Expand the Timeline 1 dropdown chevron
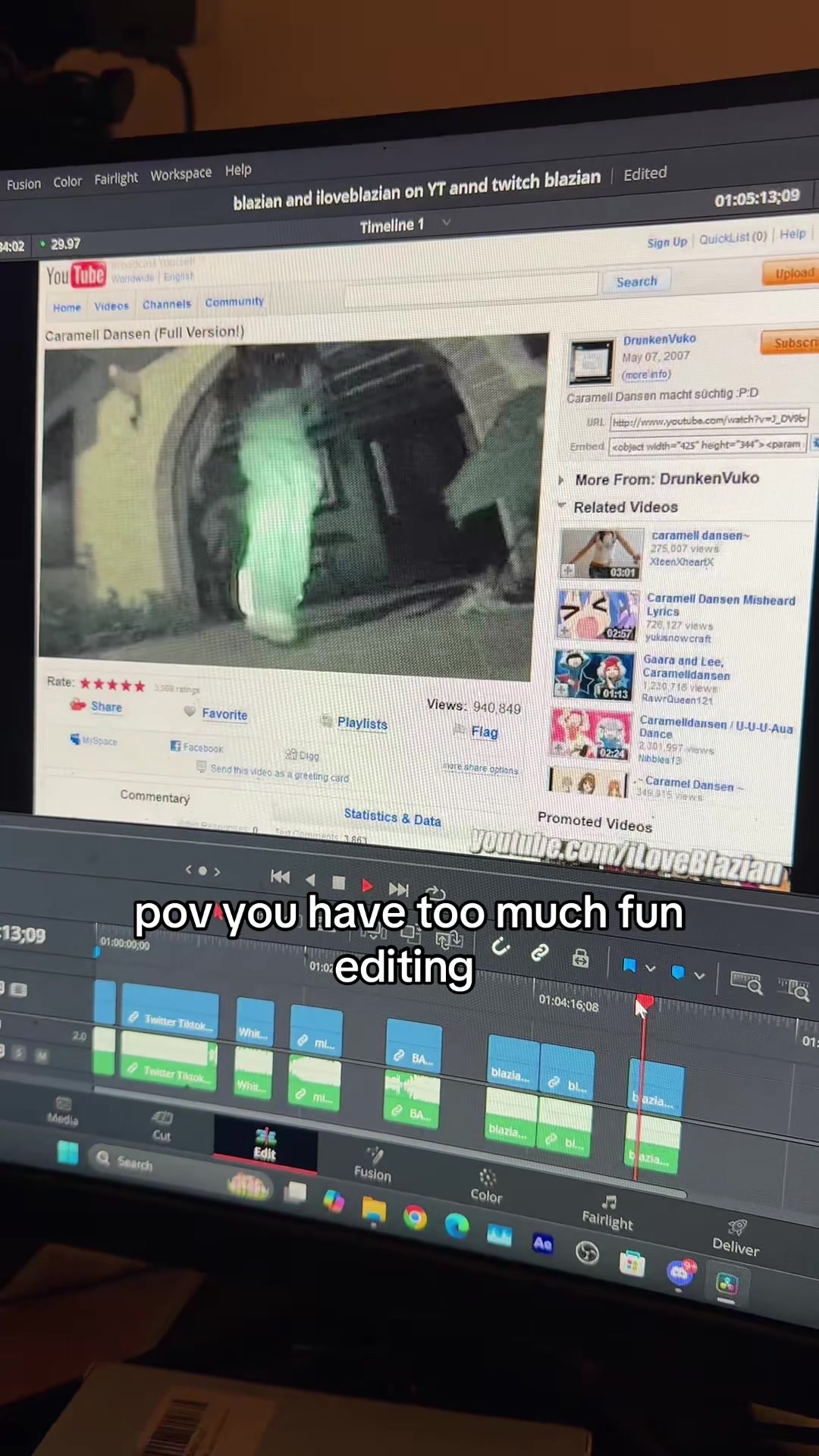 click(446, 222)
